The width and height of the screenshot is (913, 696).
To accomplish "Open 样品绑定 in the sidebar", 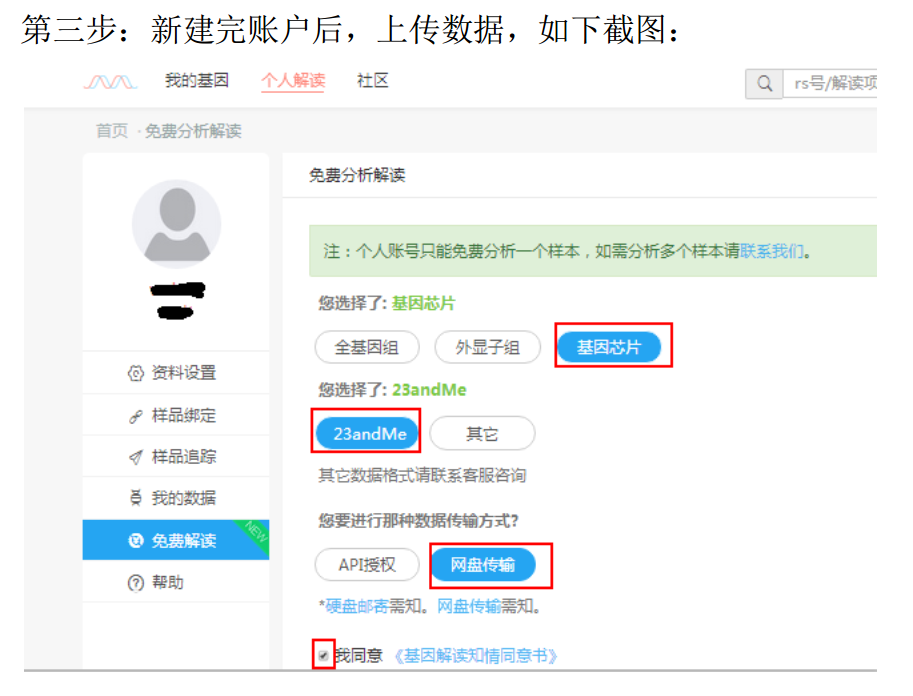I will (x=176, y=415).
